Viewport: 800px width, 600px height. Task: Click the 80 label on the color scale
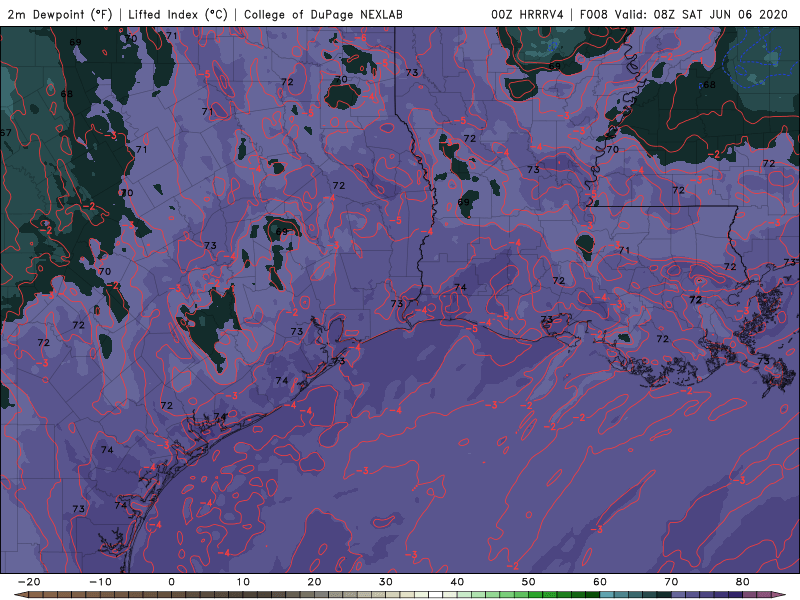point(743,582)
